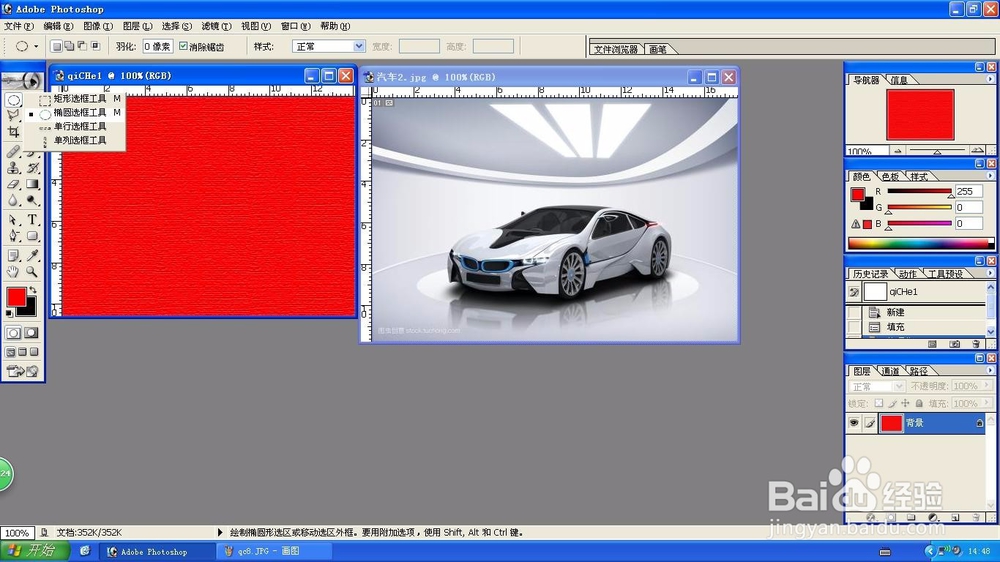Open Navigator panel options arrow
Image resolution: width=1000 pixels, height=562 pixels.
990,80
